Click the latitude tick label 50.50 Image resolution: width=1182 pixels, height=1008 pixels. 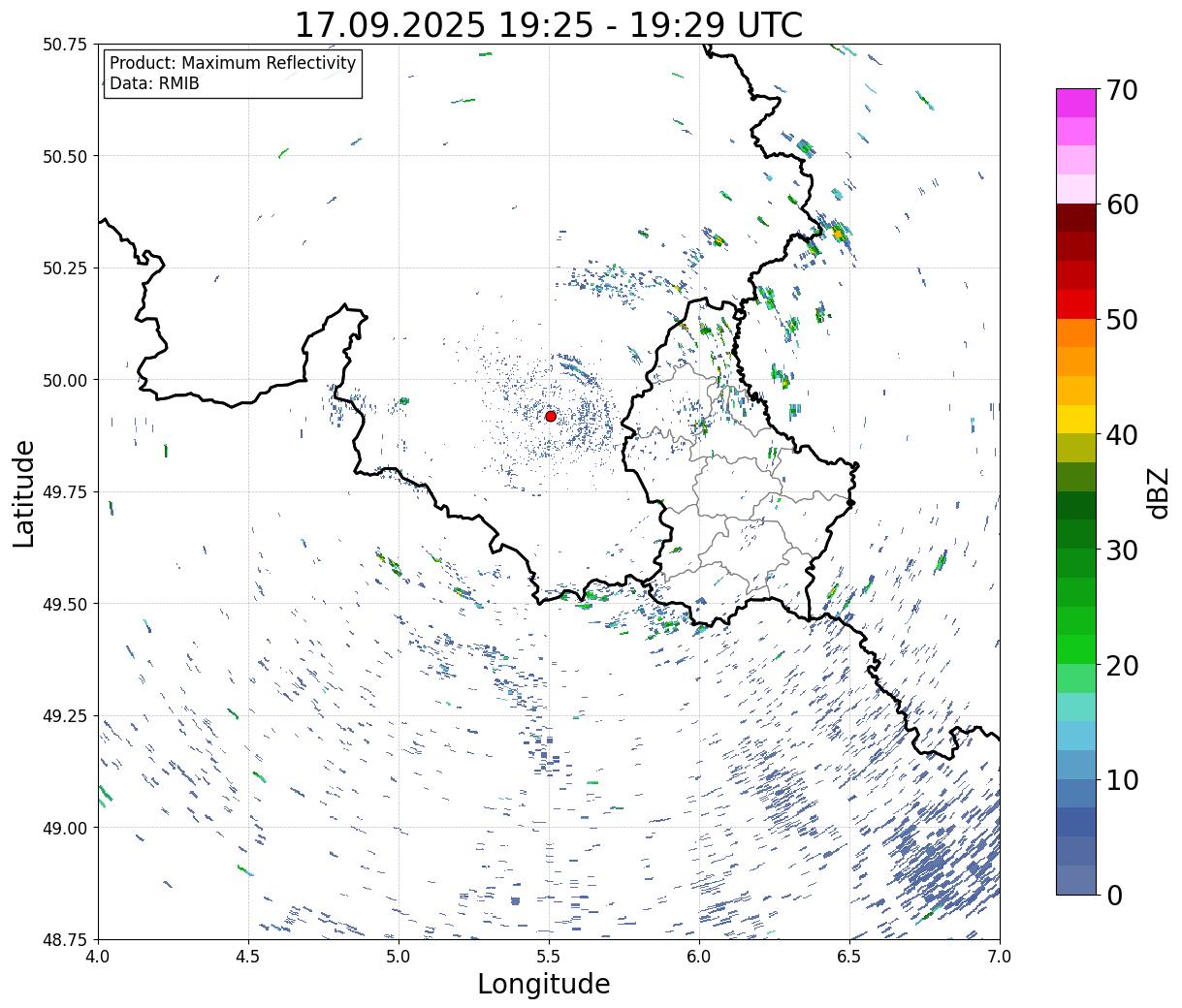(65, 156)
